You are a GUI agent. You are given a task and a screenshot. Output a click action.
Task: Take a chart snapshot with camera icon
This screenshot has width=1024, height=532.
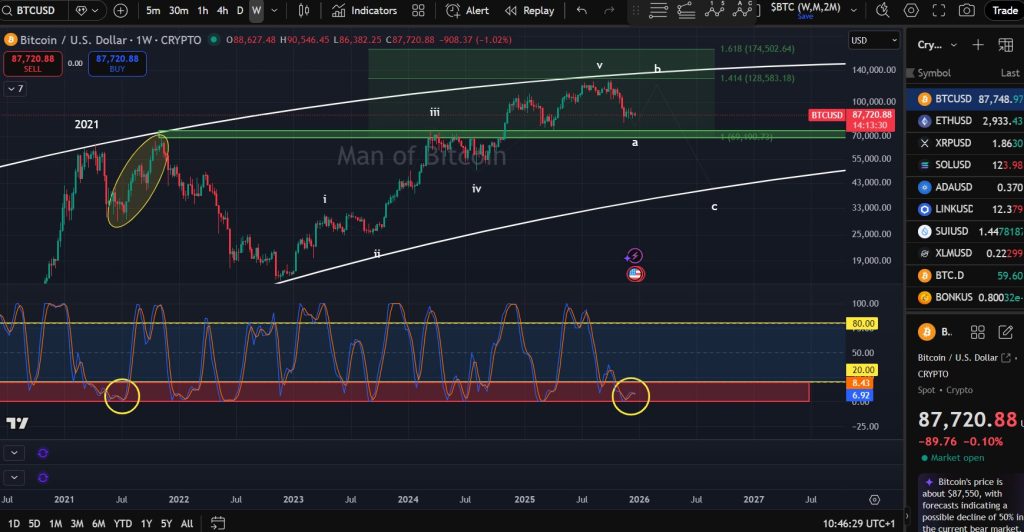[x=966, y=11]
